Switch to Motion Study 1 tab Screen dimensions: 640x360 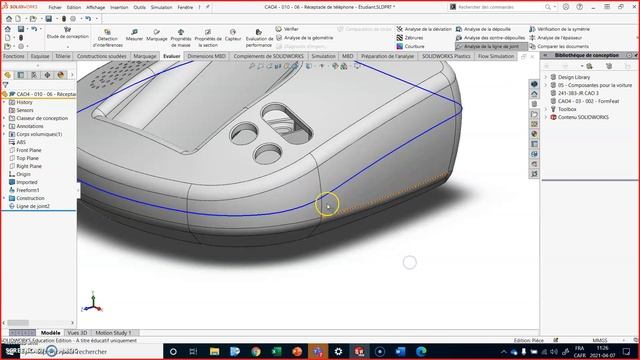[113, 333]
